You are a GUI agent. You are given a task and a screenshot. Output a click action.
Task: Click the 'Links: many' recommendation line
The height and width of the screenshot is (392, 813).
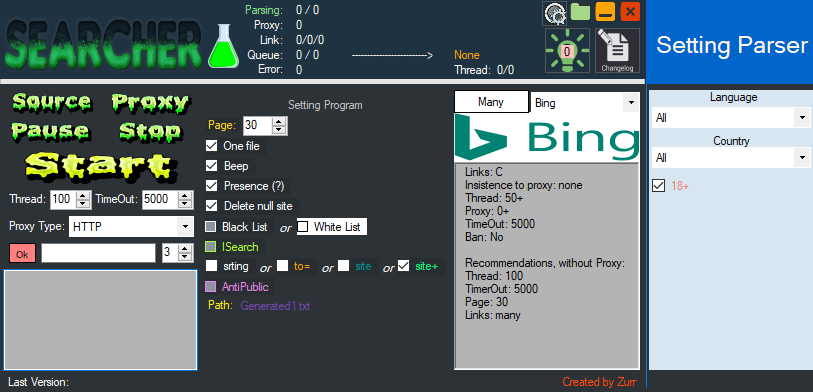[493, 315]
